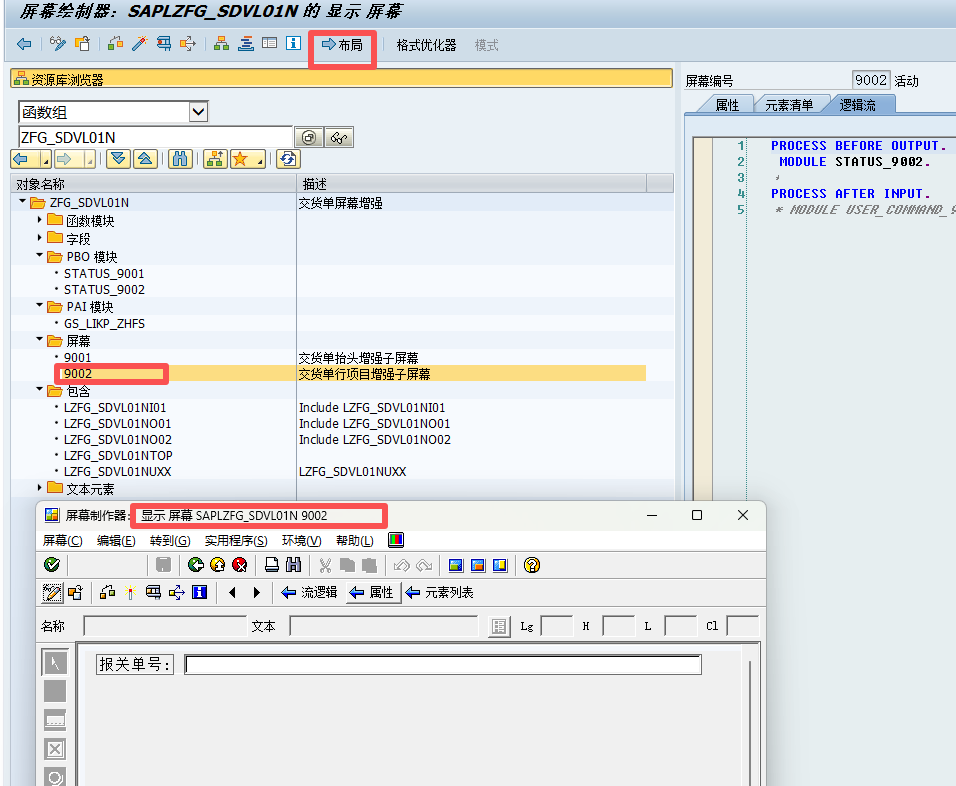956x786 pixels.
Task: Click the green back arrow icon in Screen Maker
Action: tap(196, 565)
